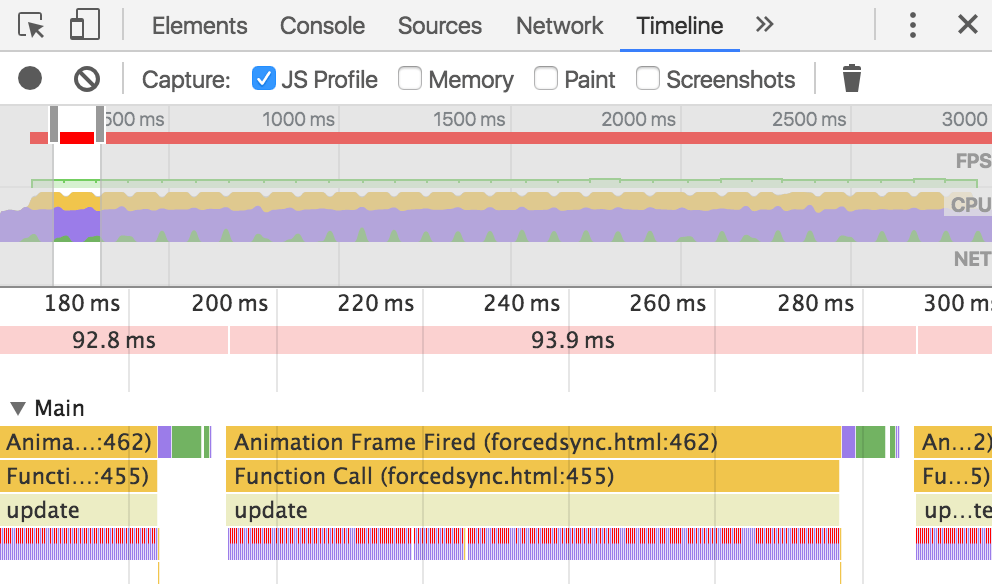Screen dimensions: 992x584
Task: Open the three-dot DevTools menu
Action: coord(912,25)
